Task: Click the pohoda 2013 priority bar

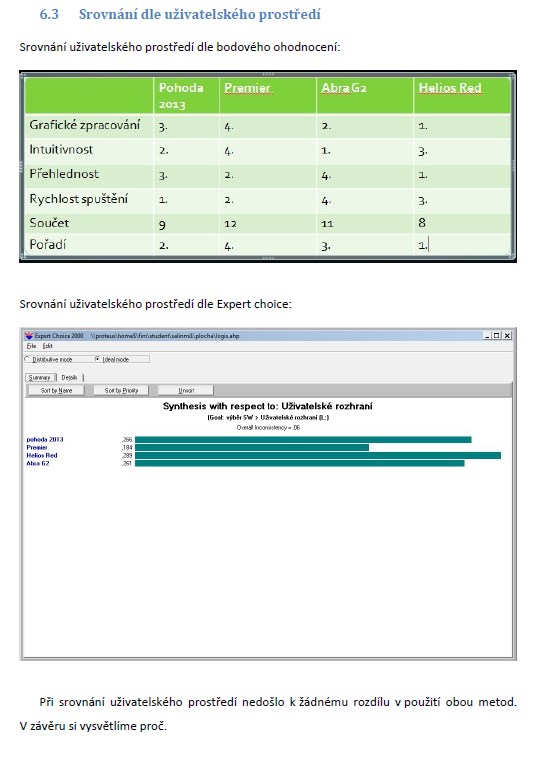Action: [x=303, y=440]
